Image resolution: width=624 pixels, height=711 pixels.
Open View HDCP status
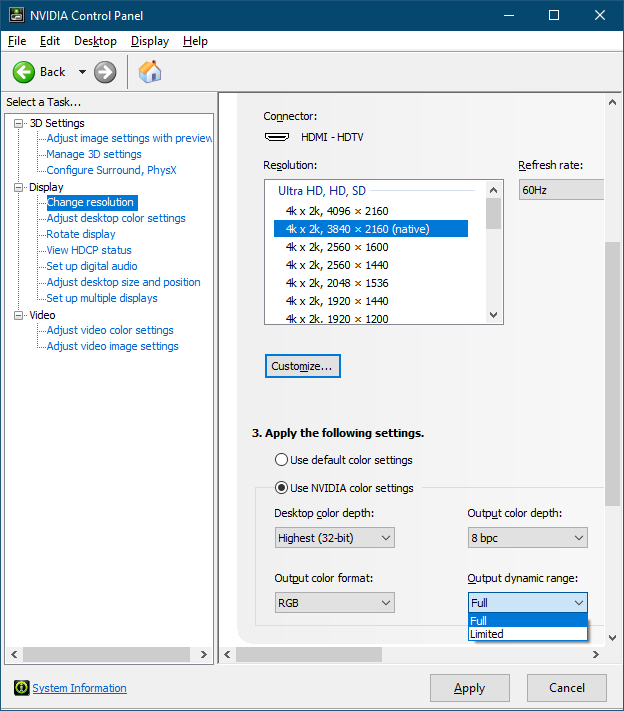pos(89,250)
